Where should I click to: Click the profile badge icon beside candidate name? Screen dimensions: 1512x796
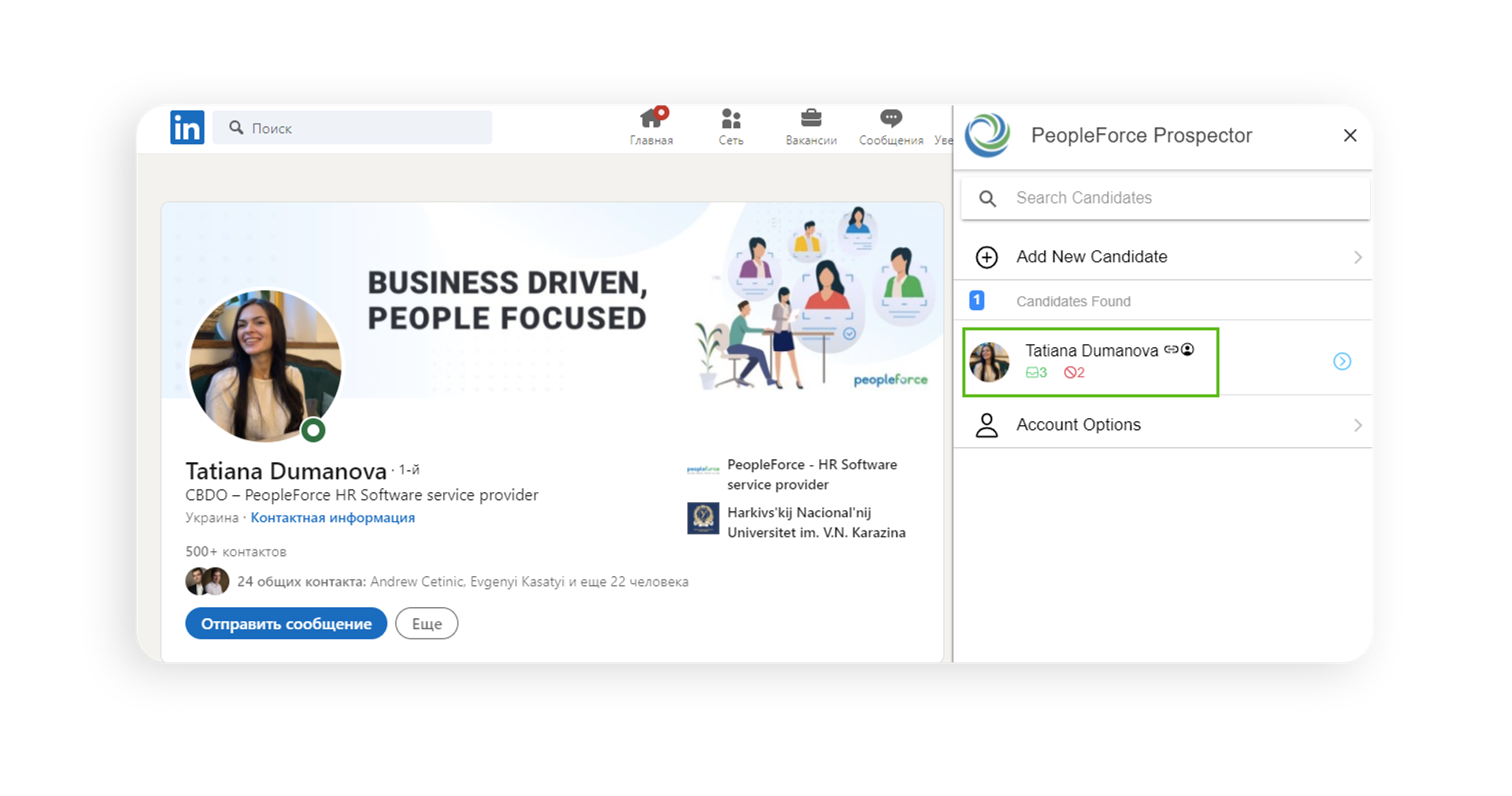tap(1188, 350)
